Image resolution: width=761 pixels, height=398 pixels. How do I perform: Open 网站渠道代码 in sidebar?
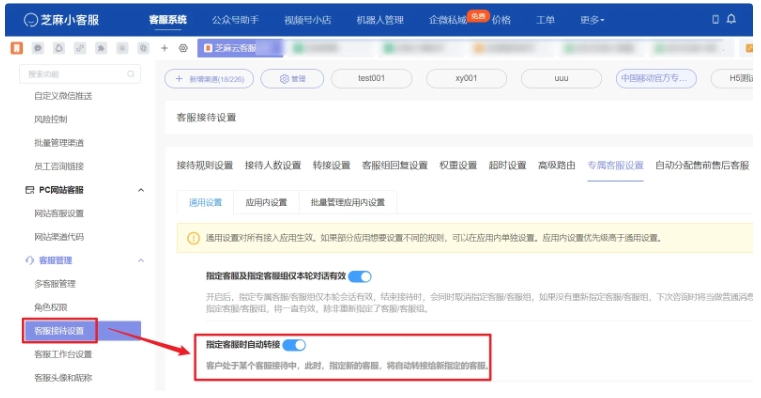[x=59, y=237]
